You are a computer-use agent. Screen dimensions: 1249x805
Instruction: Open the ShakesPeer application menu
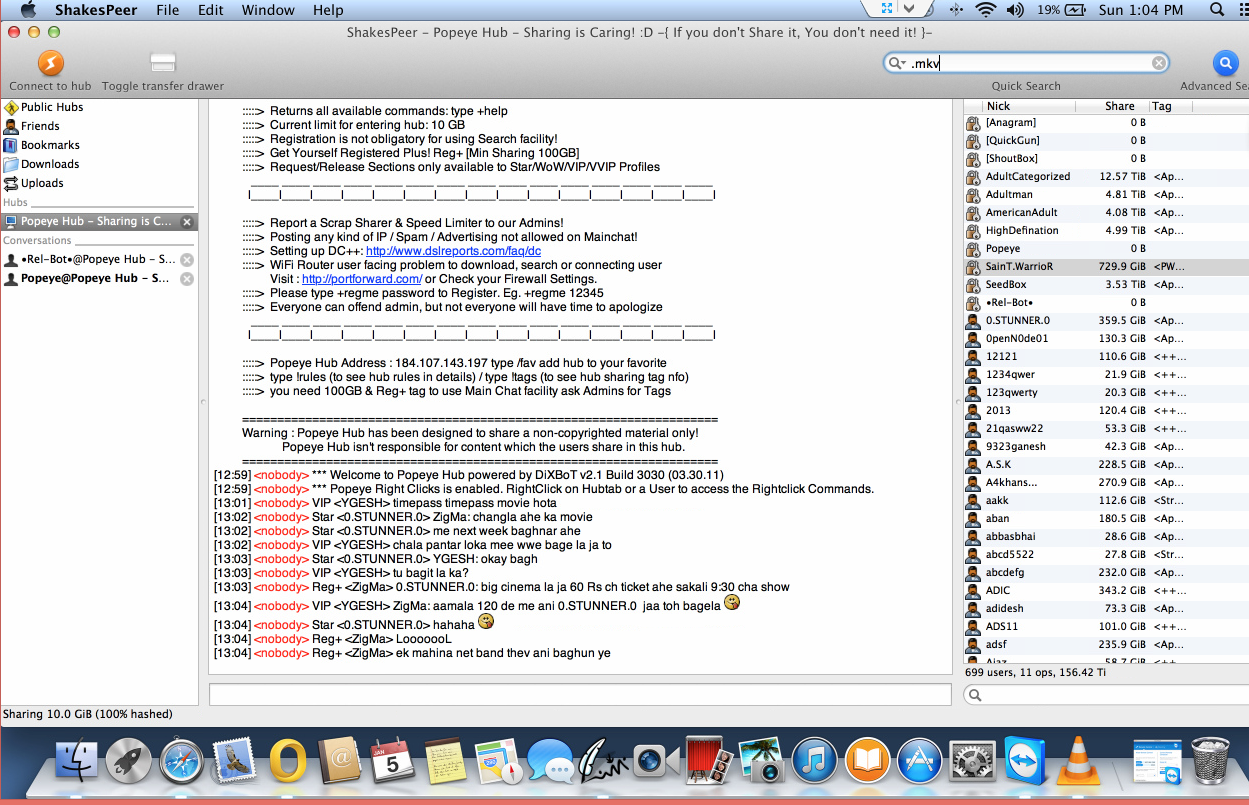pos(96,10)
